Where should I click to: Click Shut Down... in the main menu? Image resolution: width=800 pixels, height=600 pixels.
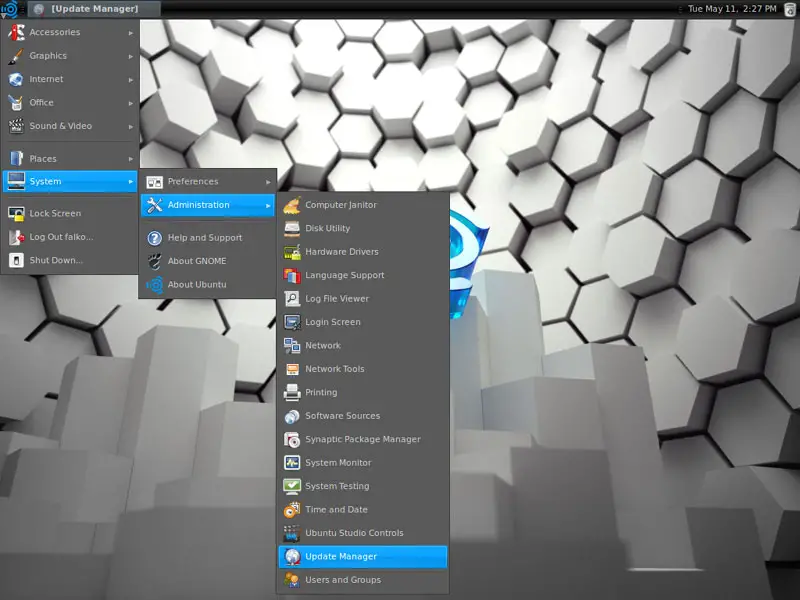[x=56, y=260]
